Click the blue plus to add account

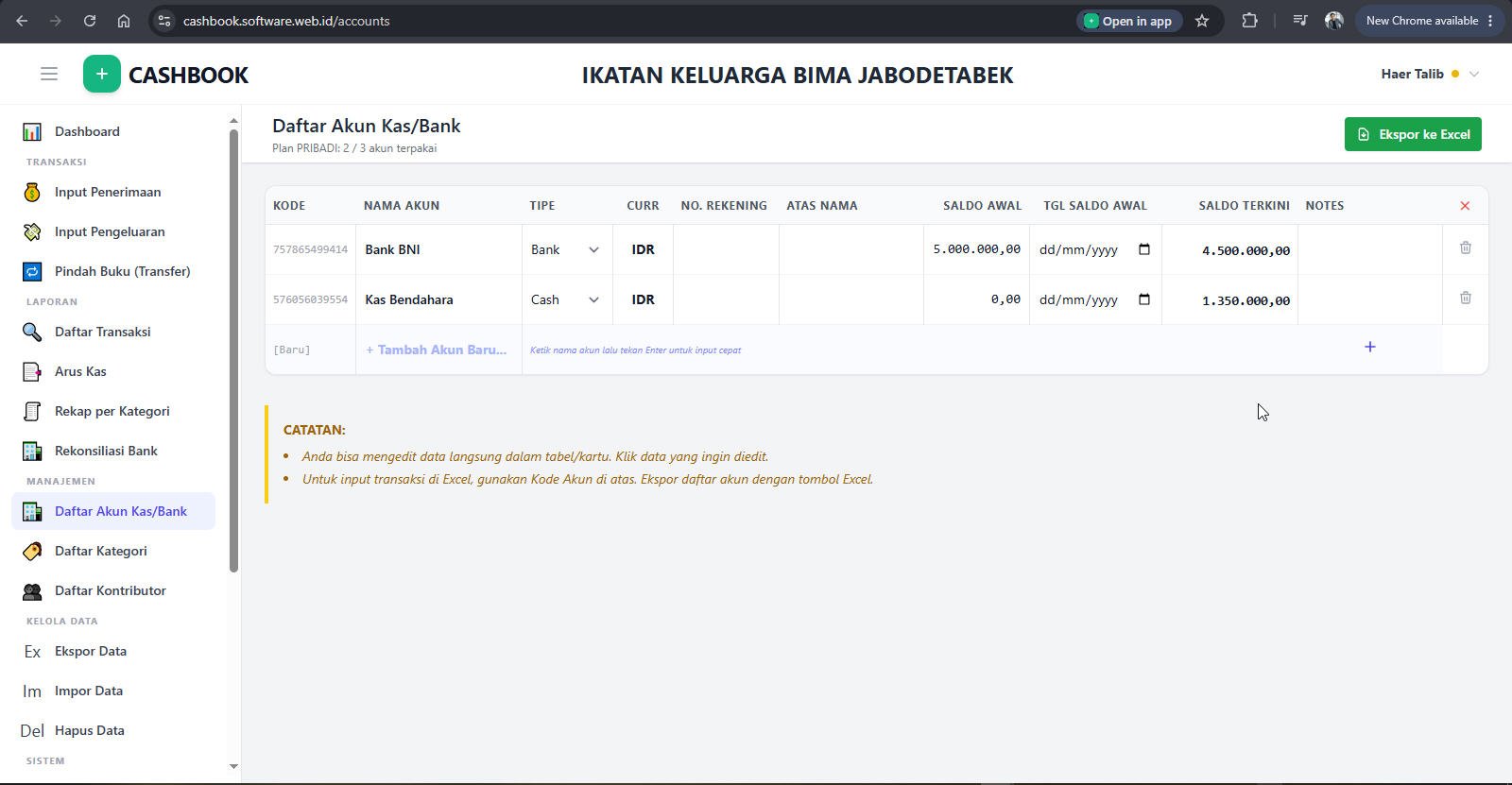point(1369,347)
